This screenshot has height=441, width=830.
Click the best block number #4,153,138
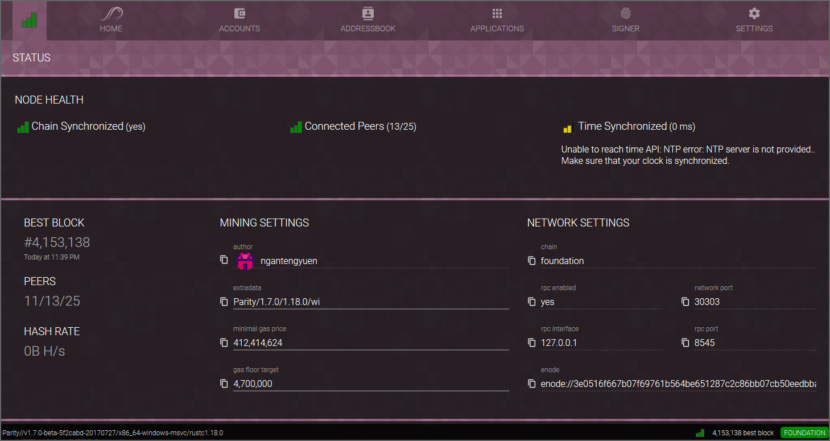point(57,242)
